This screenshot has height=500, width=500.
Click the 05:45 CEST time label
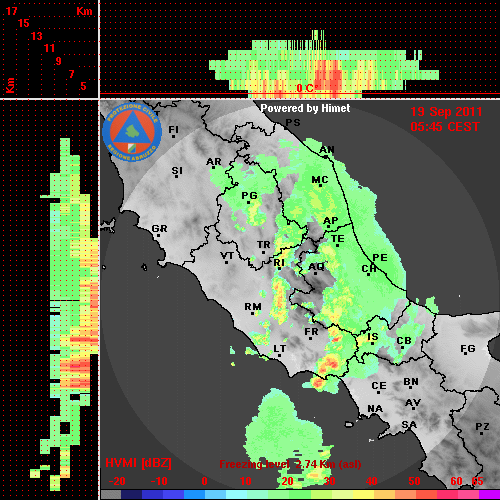coord(445,127)
